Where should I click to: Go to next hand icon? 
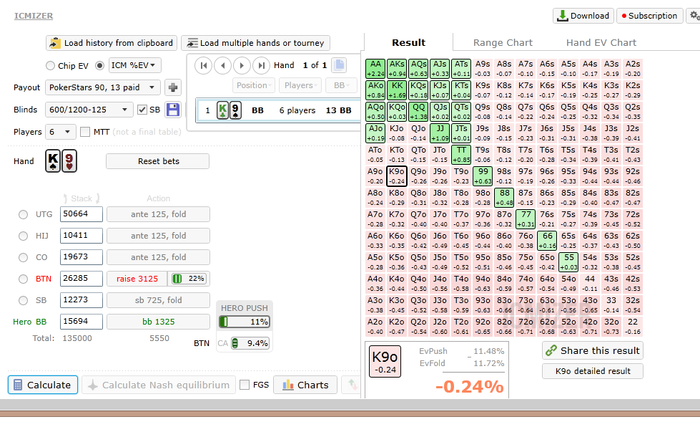[242, 66]
